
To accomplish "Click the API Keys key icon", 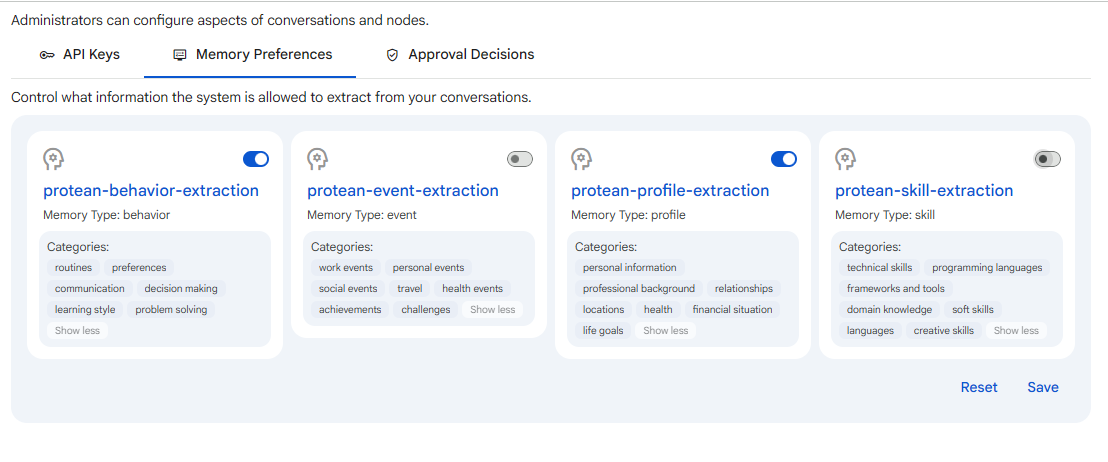I will tap(47, 55).
